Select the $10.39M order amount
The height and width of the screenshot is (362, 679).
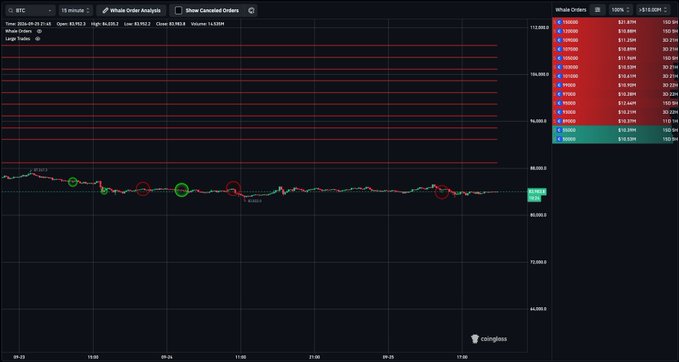[x=626, y=130]
